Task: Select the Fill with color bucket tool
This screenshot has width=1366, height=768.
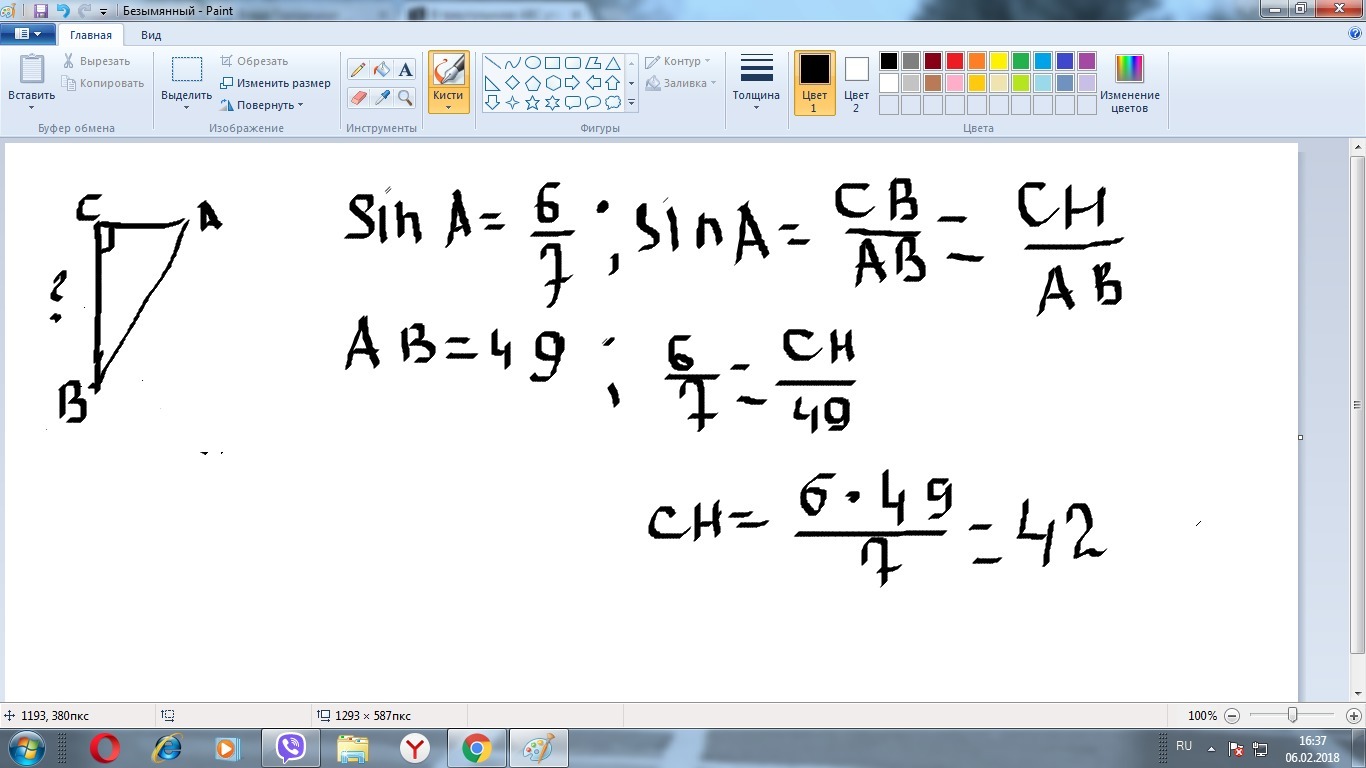Action: click(381, 69)
